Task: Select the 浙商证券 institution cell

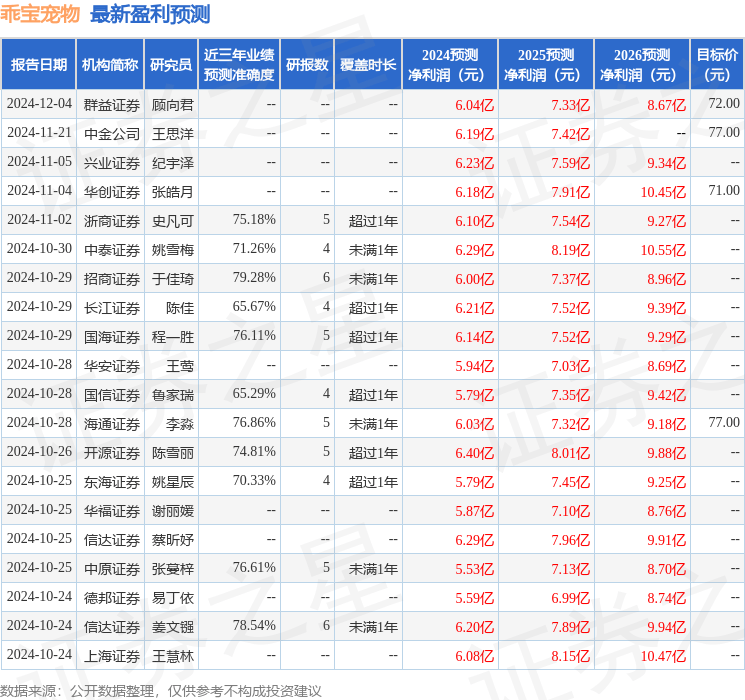Action: coord(112,221)
